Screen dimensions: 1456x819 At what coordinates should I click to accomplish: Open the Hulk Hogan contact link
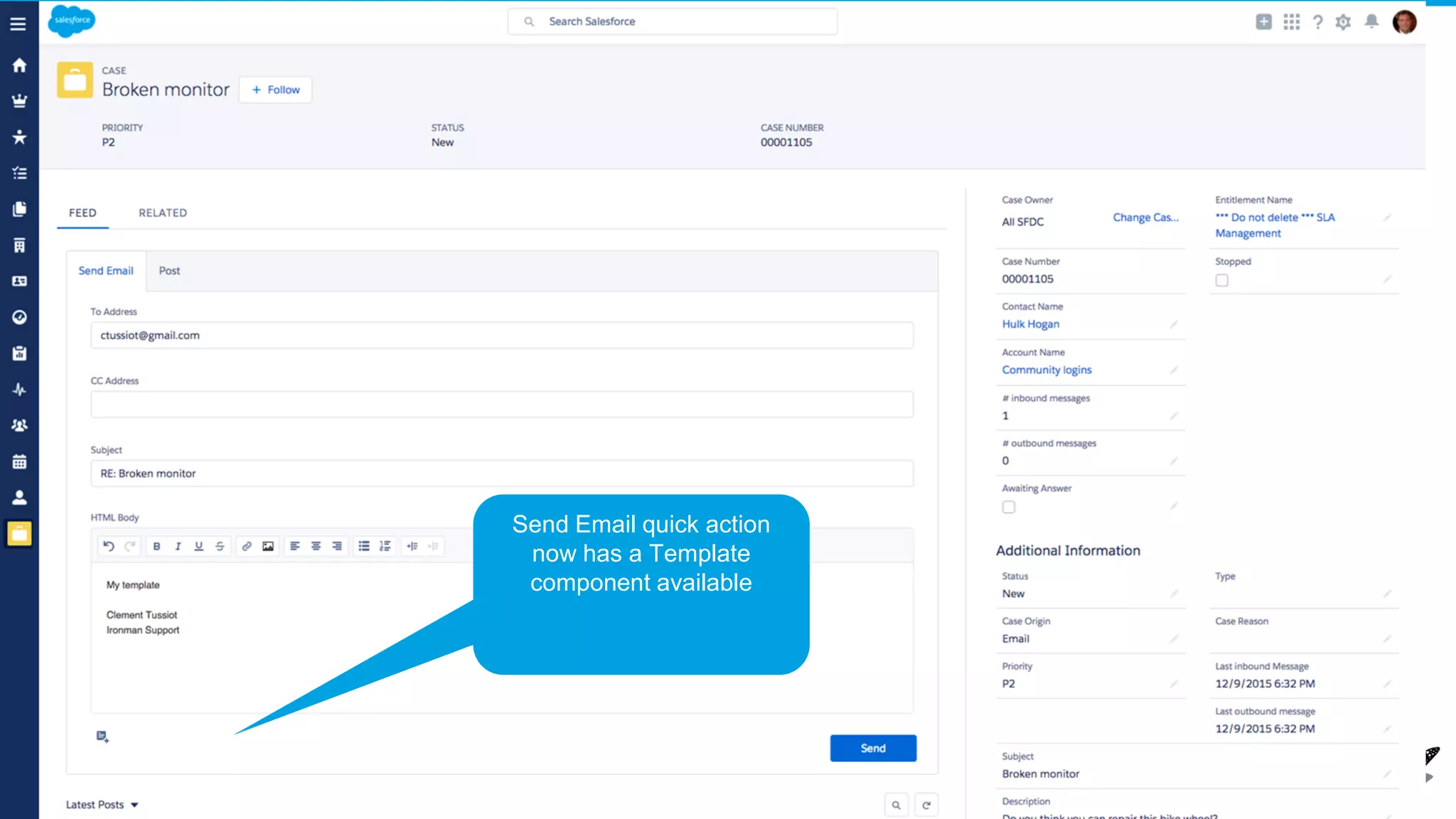[x=1030, y=324]
